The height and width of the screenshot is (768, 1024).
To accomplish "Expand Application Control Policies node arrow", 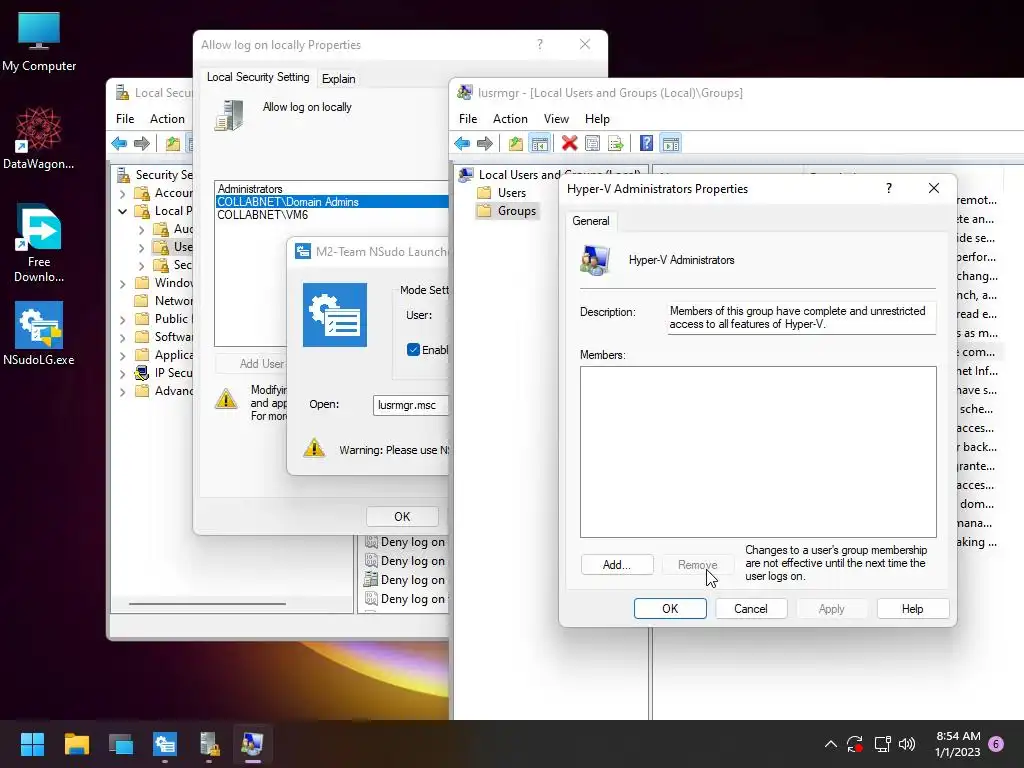I will 122,356.
